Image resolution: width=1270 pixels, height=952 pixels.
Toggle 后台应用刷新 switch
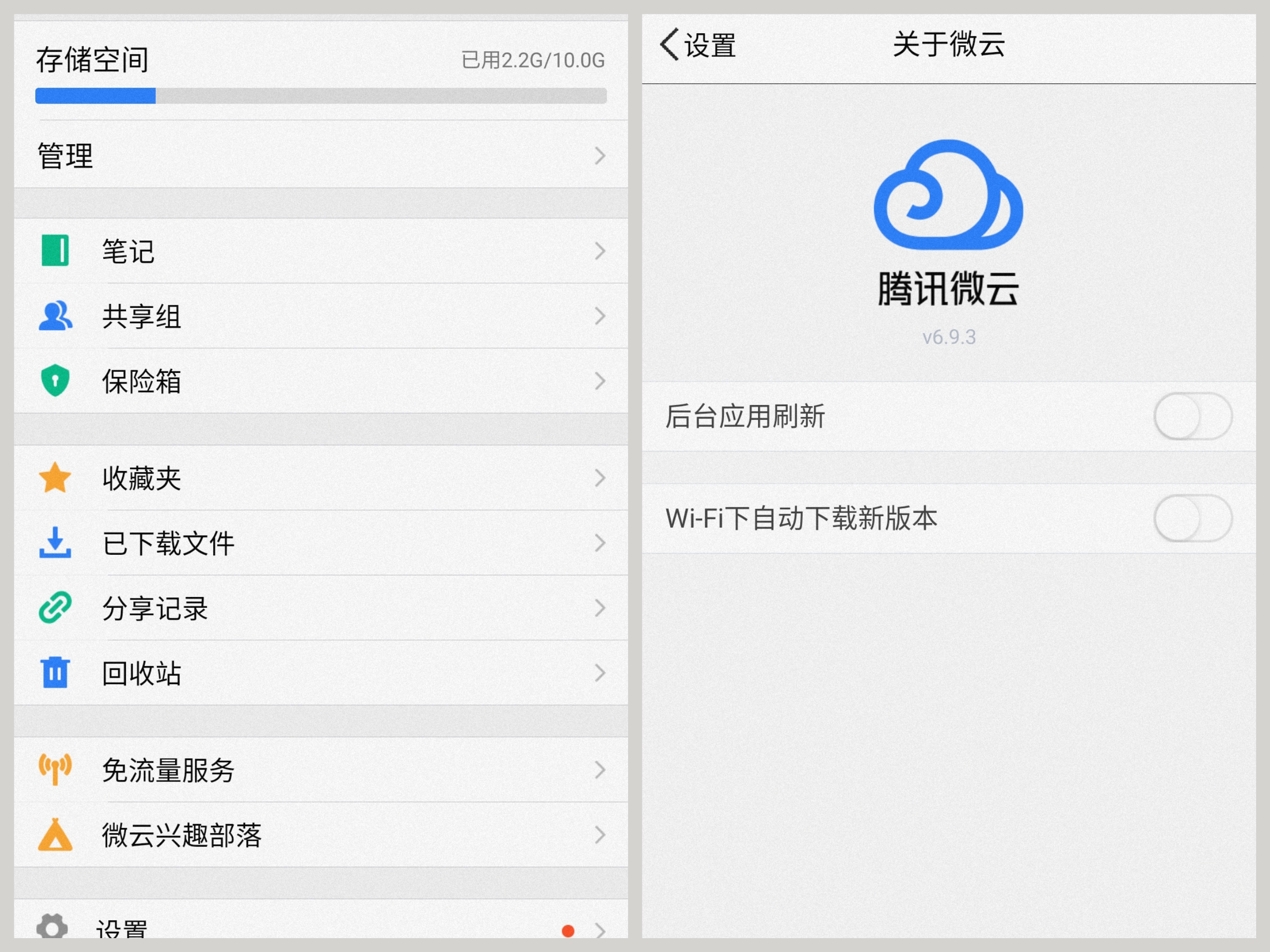(1193, 416)
